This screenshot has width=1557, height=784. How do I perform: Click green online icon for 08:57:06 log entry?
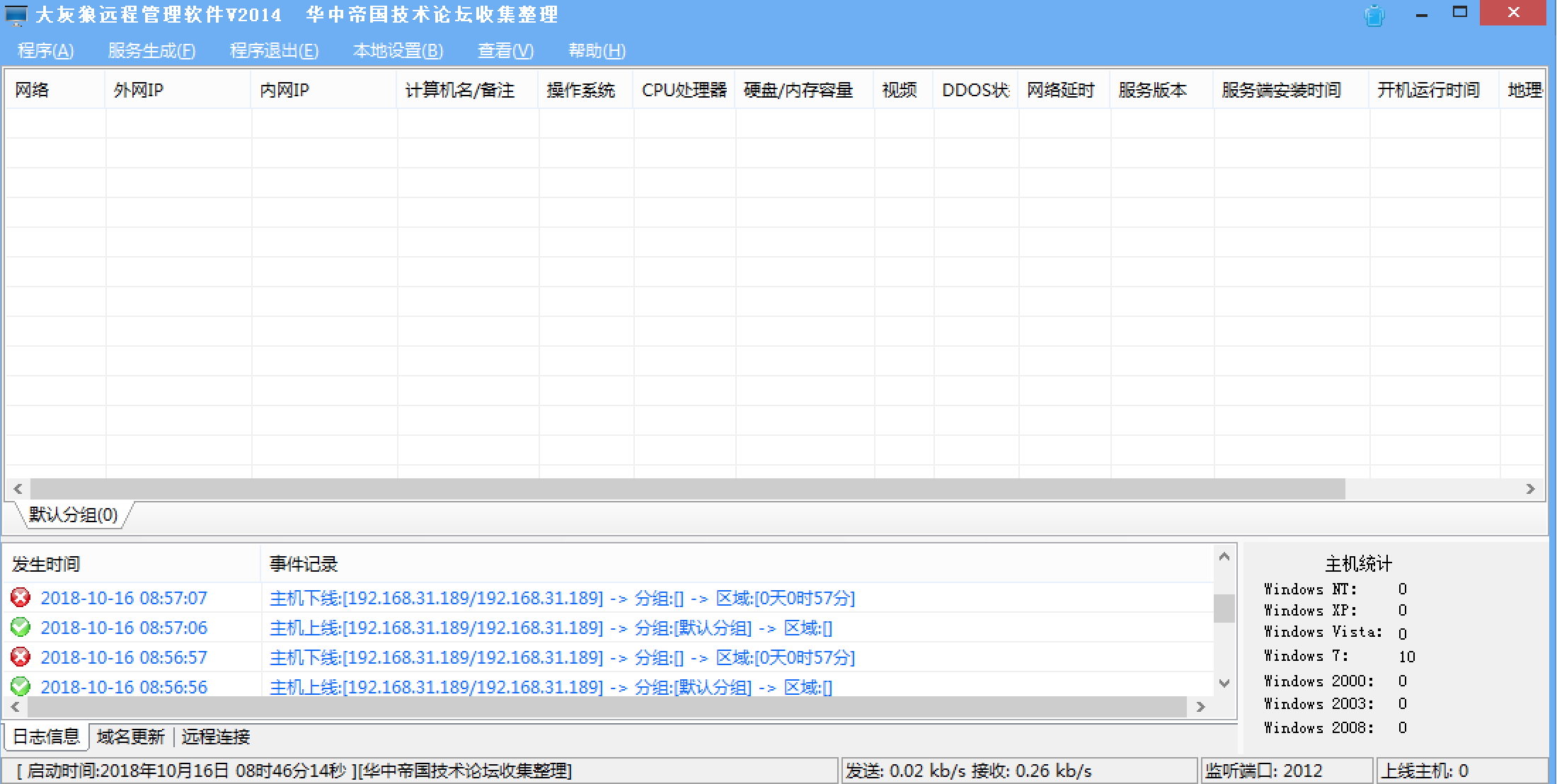click(21, 628)
